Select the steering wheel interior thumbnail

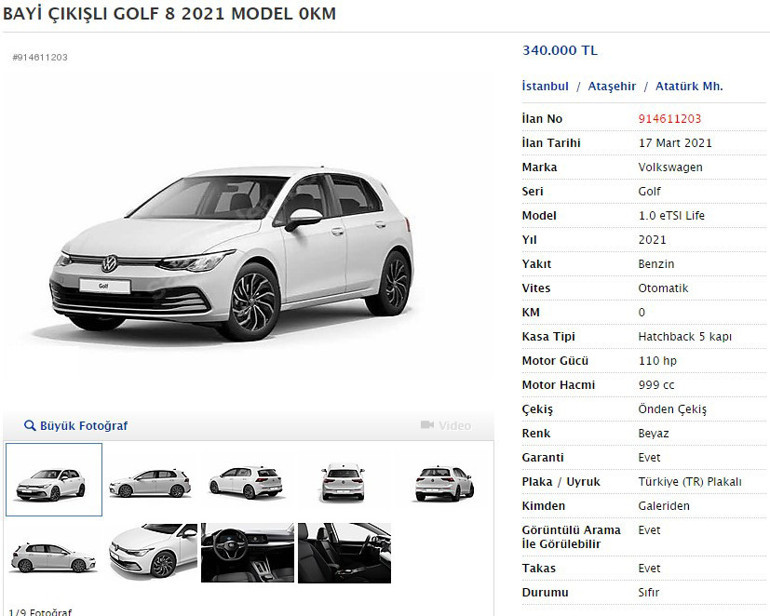coord(248,553)
